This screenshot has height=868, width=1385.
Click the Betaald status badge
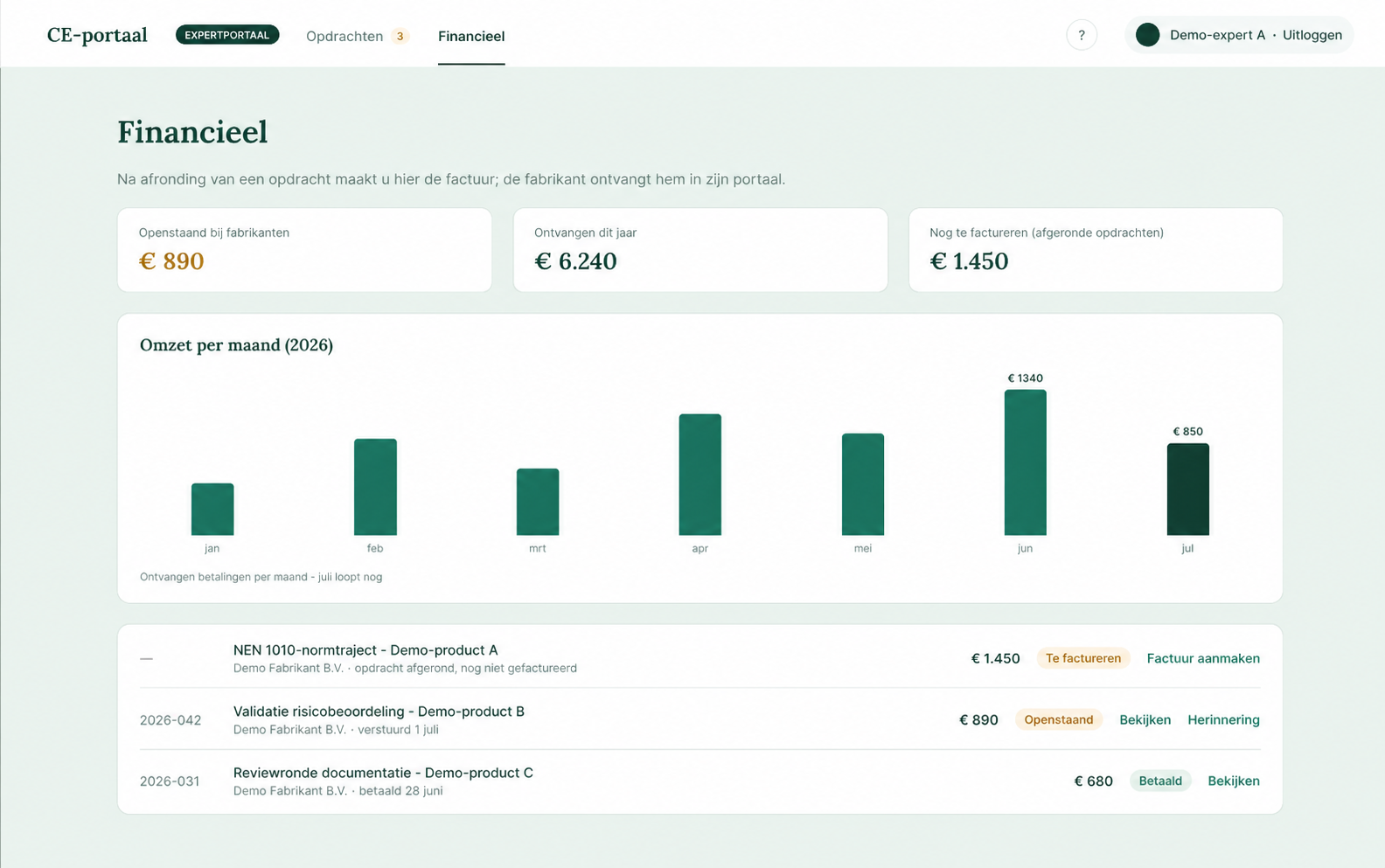pyautogui.click(x=1160, y=781)
